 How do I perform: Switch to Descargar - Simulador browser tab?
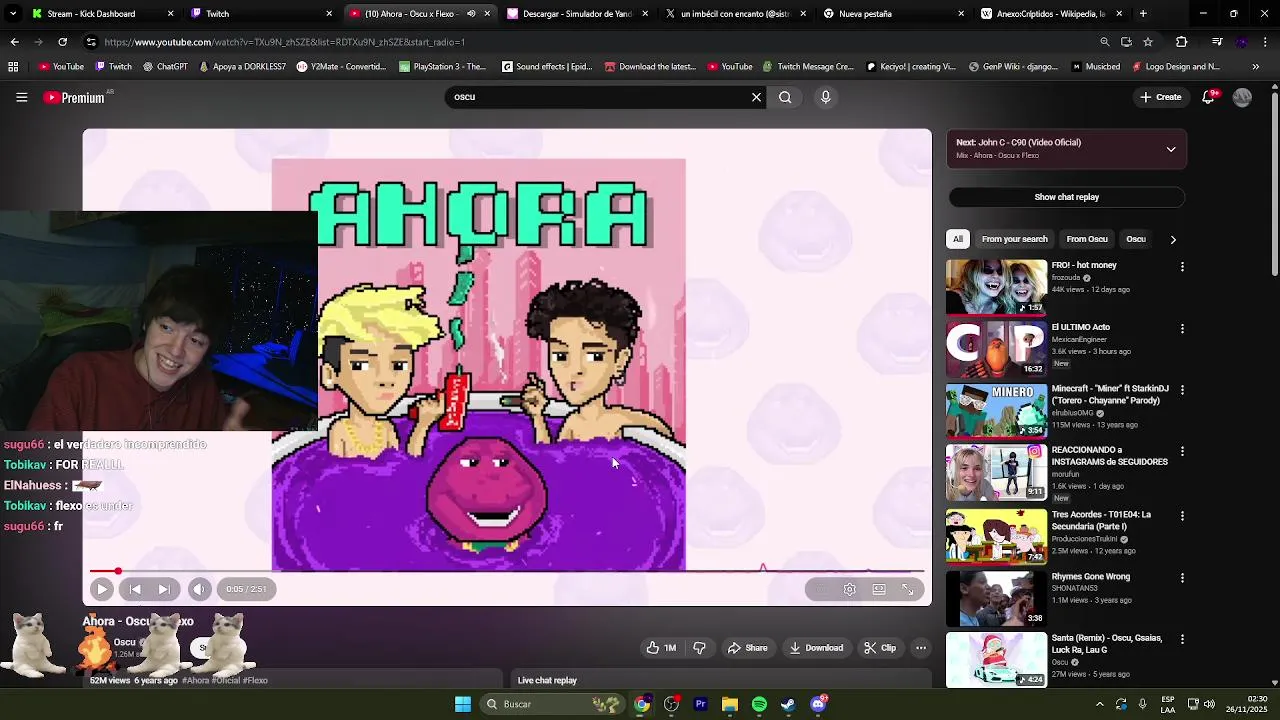point(577,14)
